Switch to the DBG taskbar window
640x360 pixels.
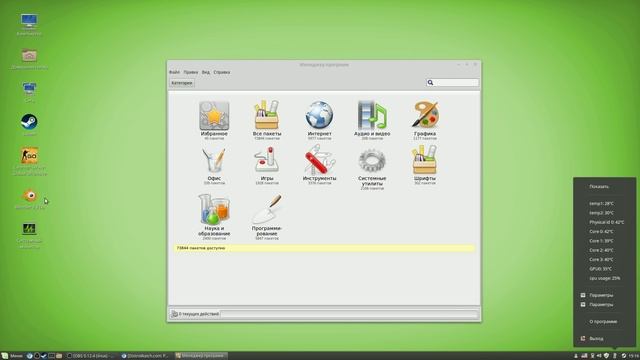pos(91,356)
